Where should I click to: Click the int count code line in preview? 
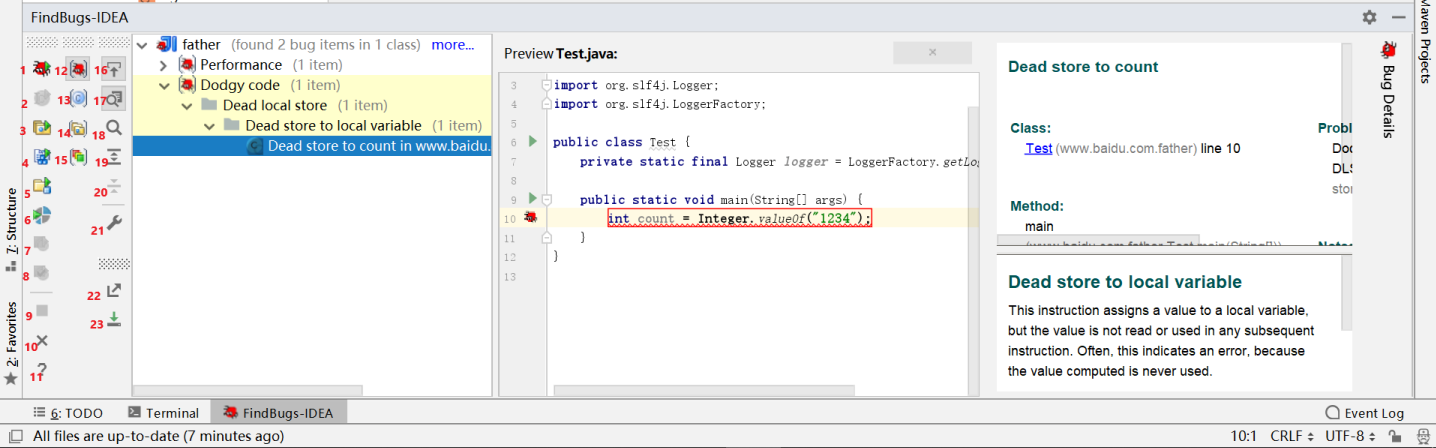coord(739,218)
